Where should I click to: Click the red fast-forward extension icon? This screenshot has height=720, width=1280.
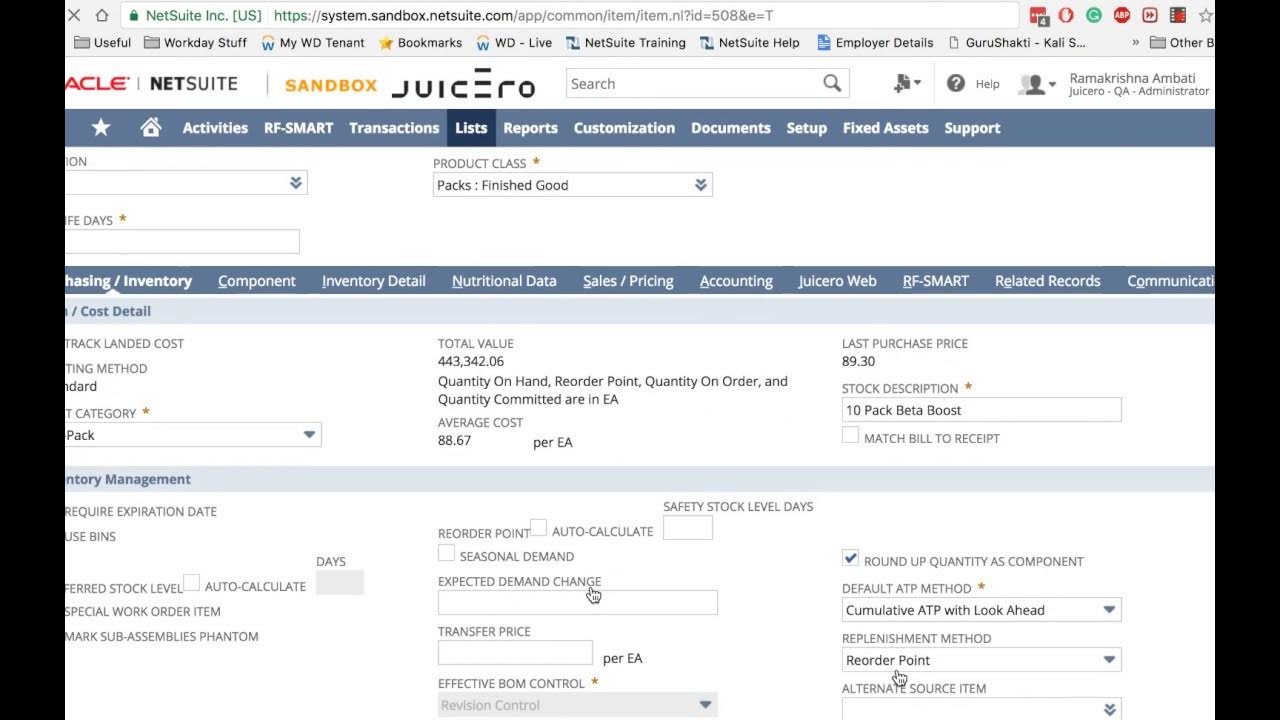point(1150,16)
